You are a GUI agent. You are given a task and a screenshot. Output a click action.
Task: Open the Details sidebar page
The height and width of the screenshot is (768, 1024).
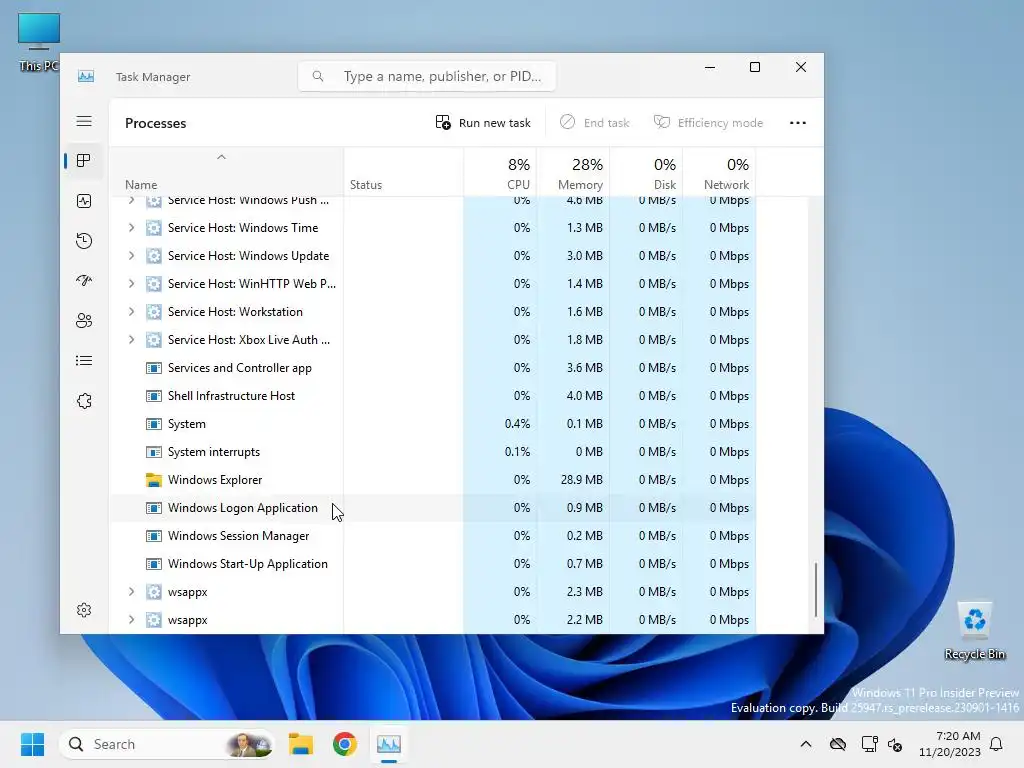pyautogui.click(x=84, y=360)
